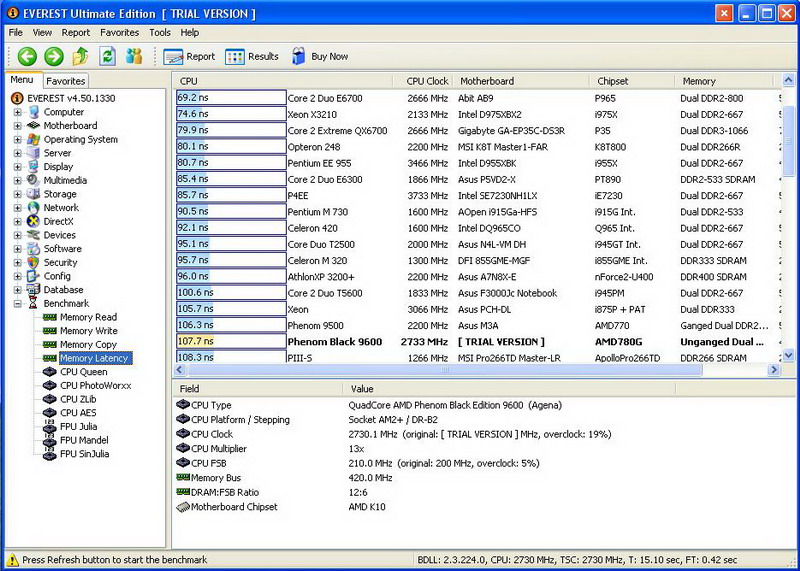Go up one level with the Up arrow icon
800x571 pixels.
pos(81,56)
